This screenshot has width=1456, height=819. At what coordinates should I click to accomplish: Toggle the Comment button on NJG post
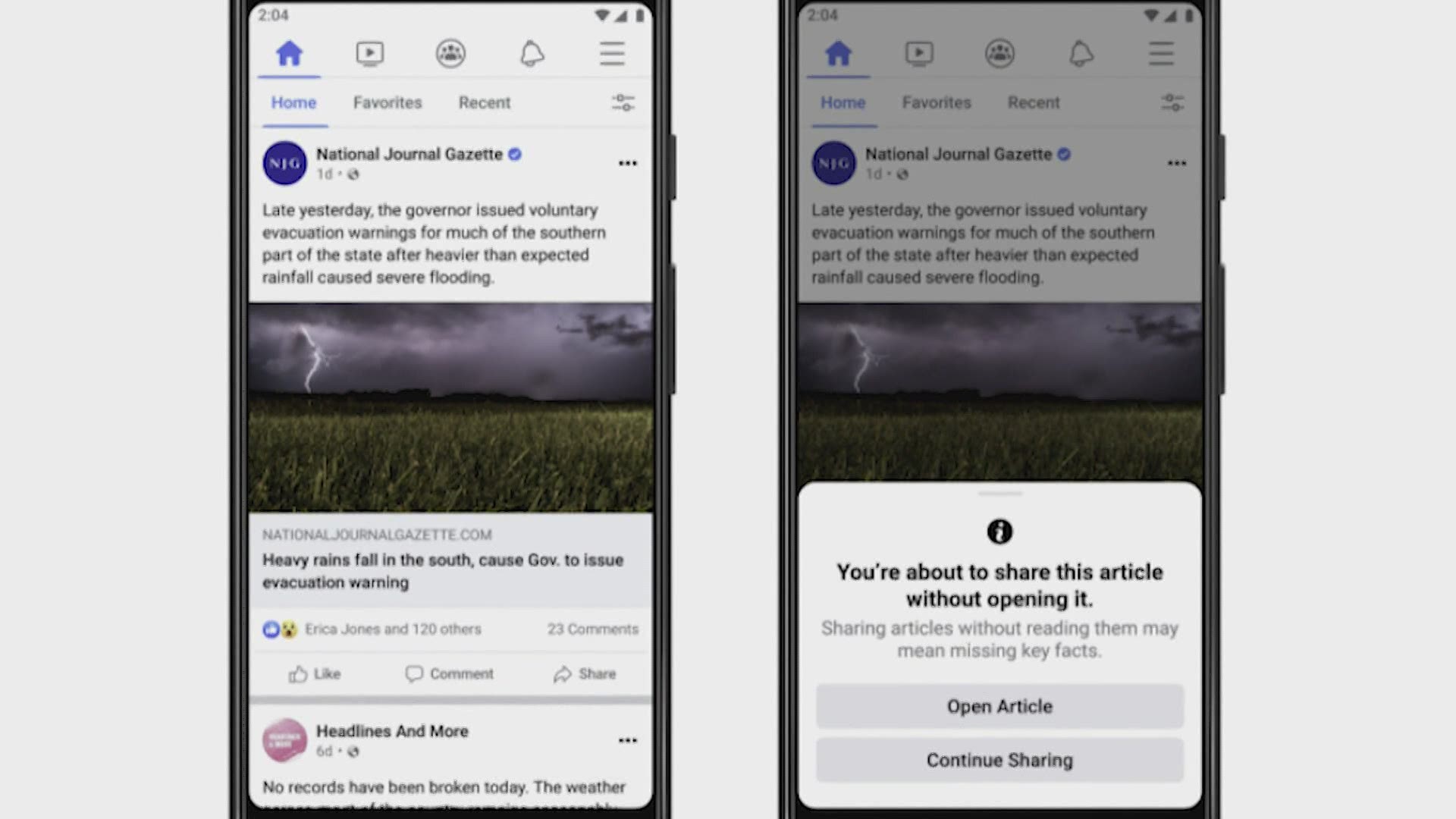click(449, 673)
